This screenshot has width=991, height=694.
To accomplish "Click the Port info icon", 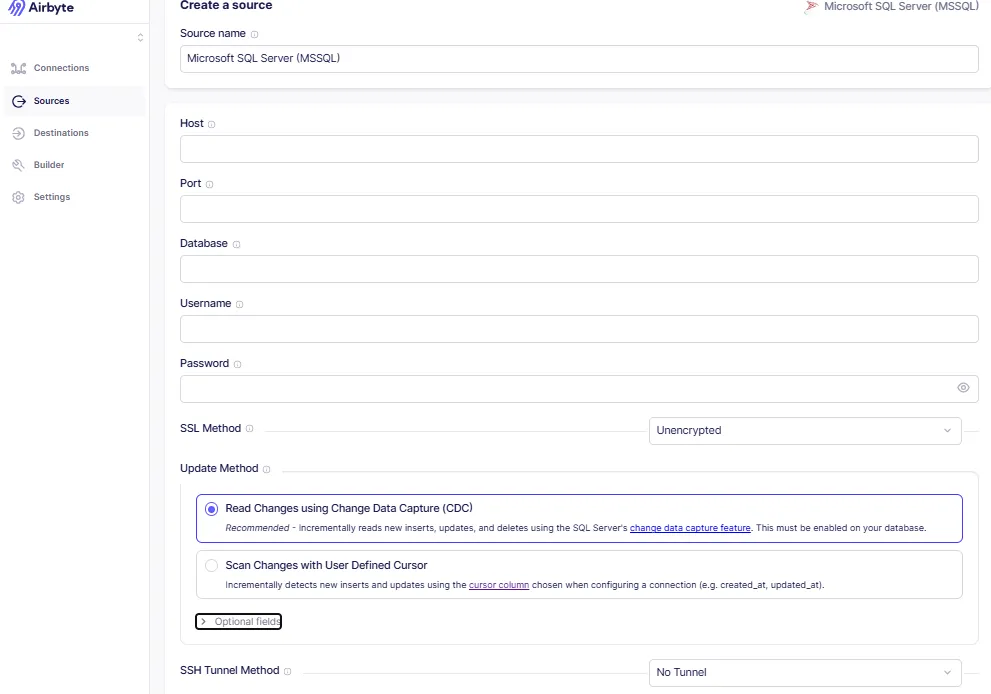I will (x=209, y=185).
